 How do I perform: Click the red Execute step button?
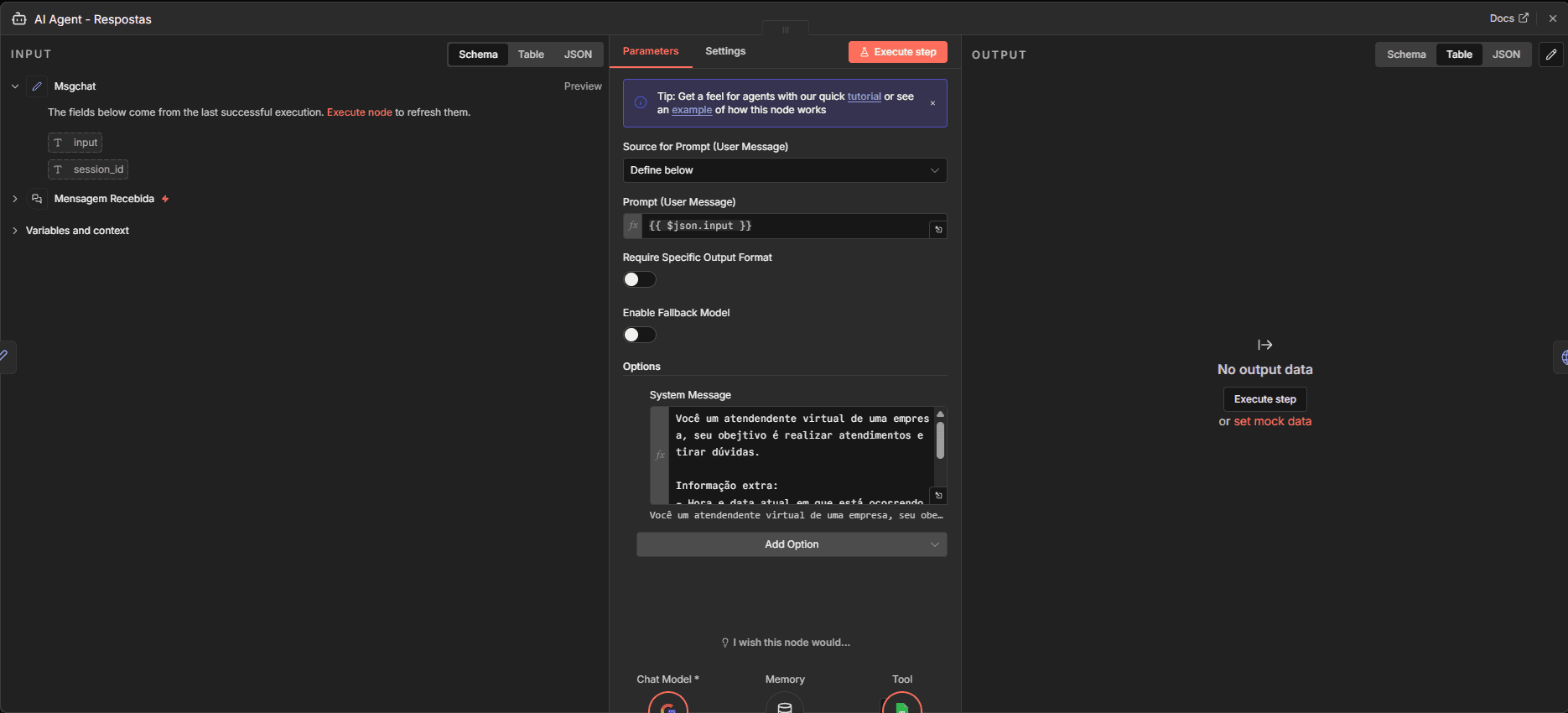click(898, 52)
